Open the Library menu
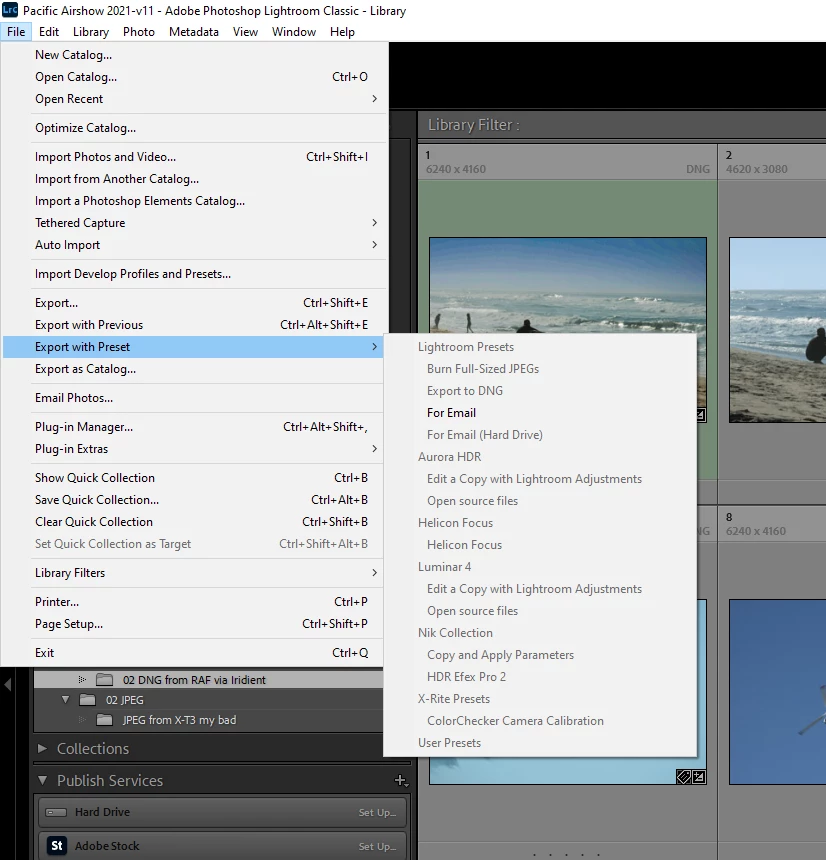This screenshot has width=826, height=860. coord(91,32)
